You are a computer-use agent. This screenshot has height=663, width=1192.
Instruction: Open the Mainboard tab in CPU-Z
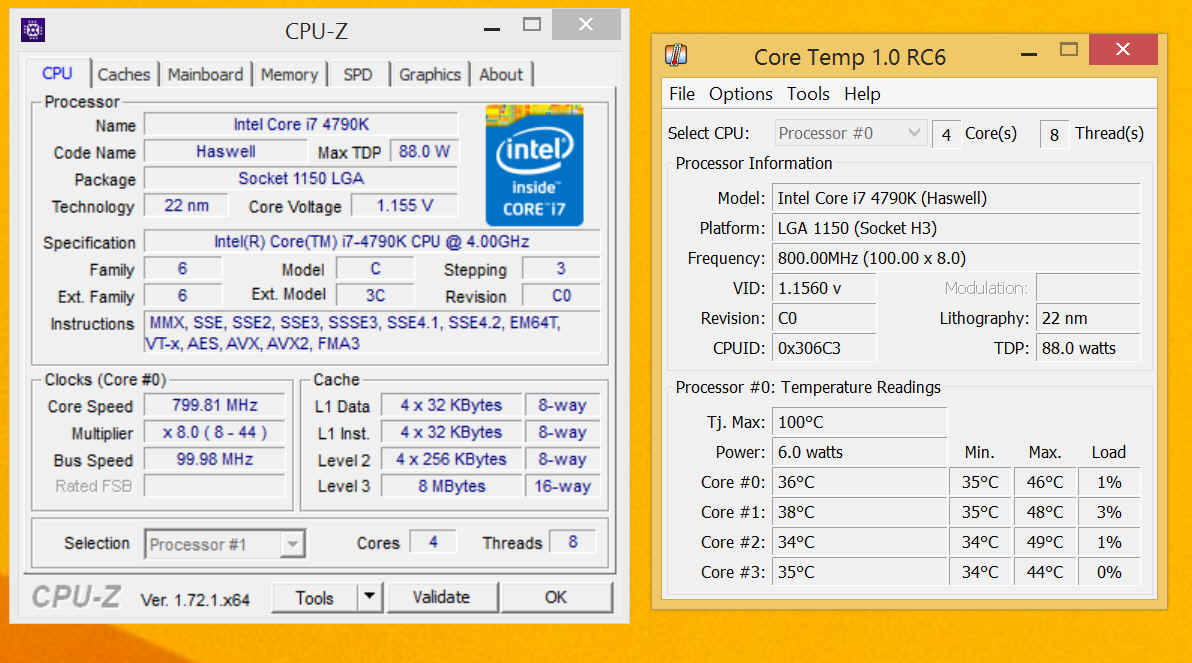point(205,75)
